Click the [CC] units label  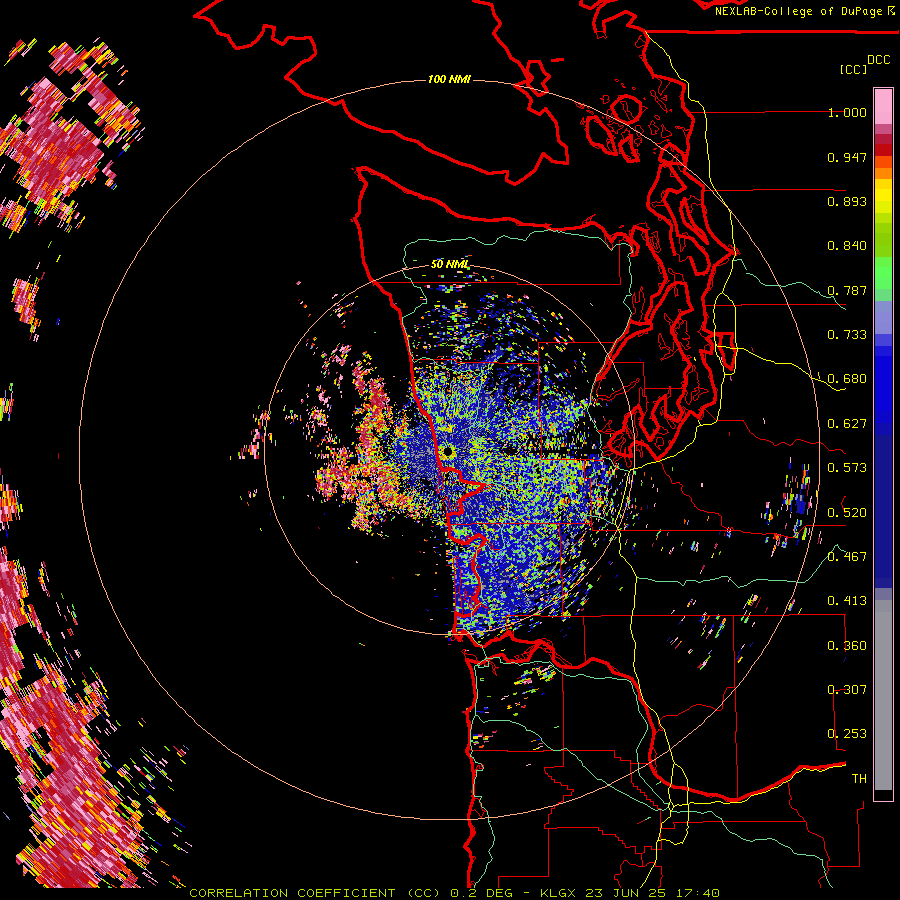853,69
